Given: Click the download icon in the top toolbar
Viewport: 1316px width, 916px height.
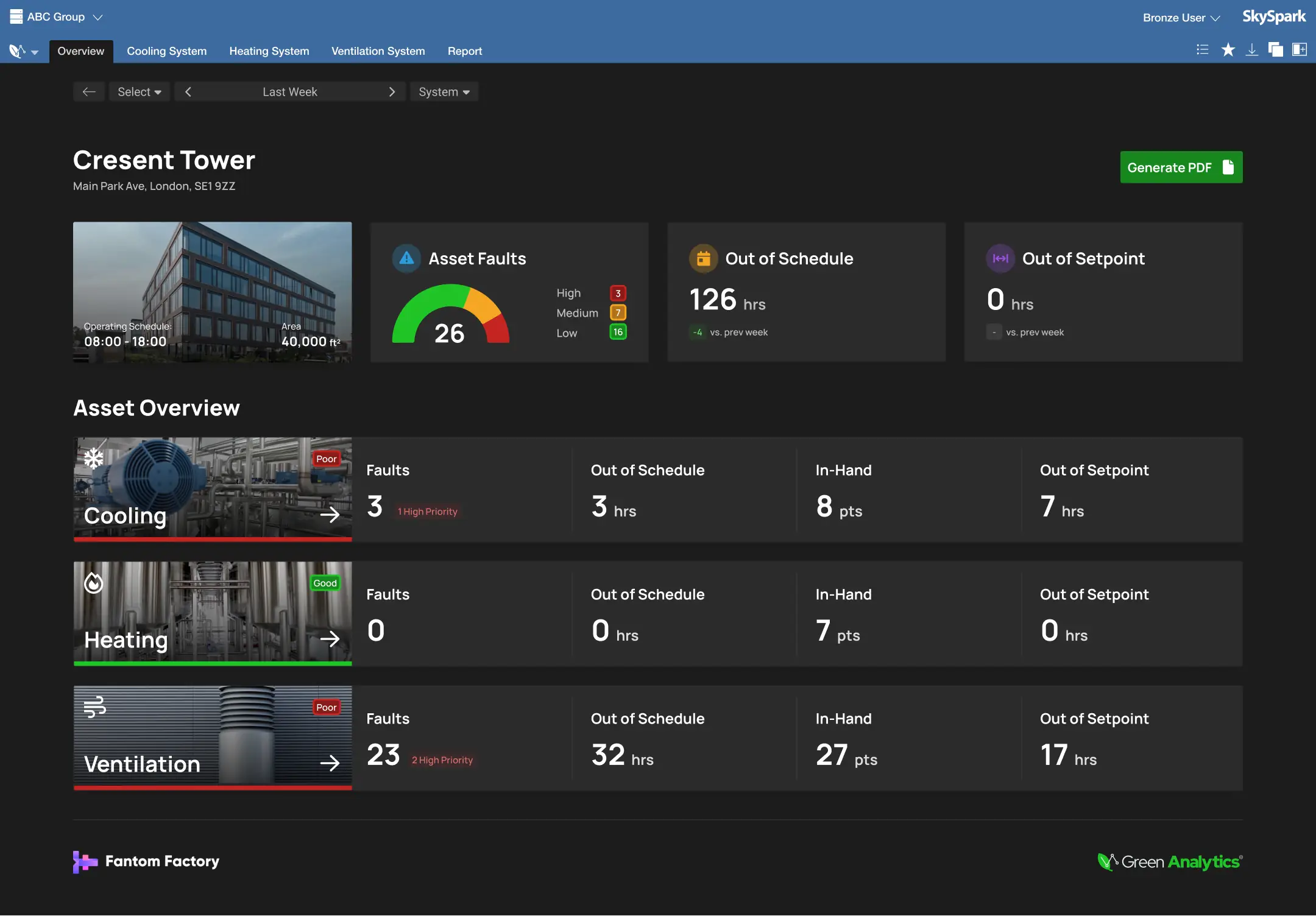Looking at the screenshot, I should click(x=1253, y=49).
